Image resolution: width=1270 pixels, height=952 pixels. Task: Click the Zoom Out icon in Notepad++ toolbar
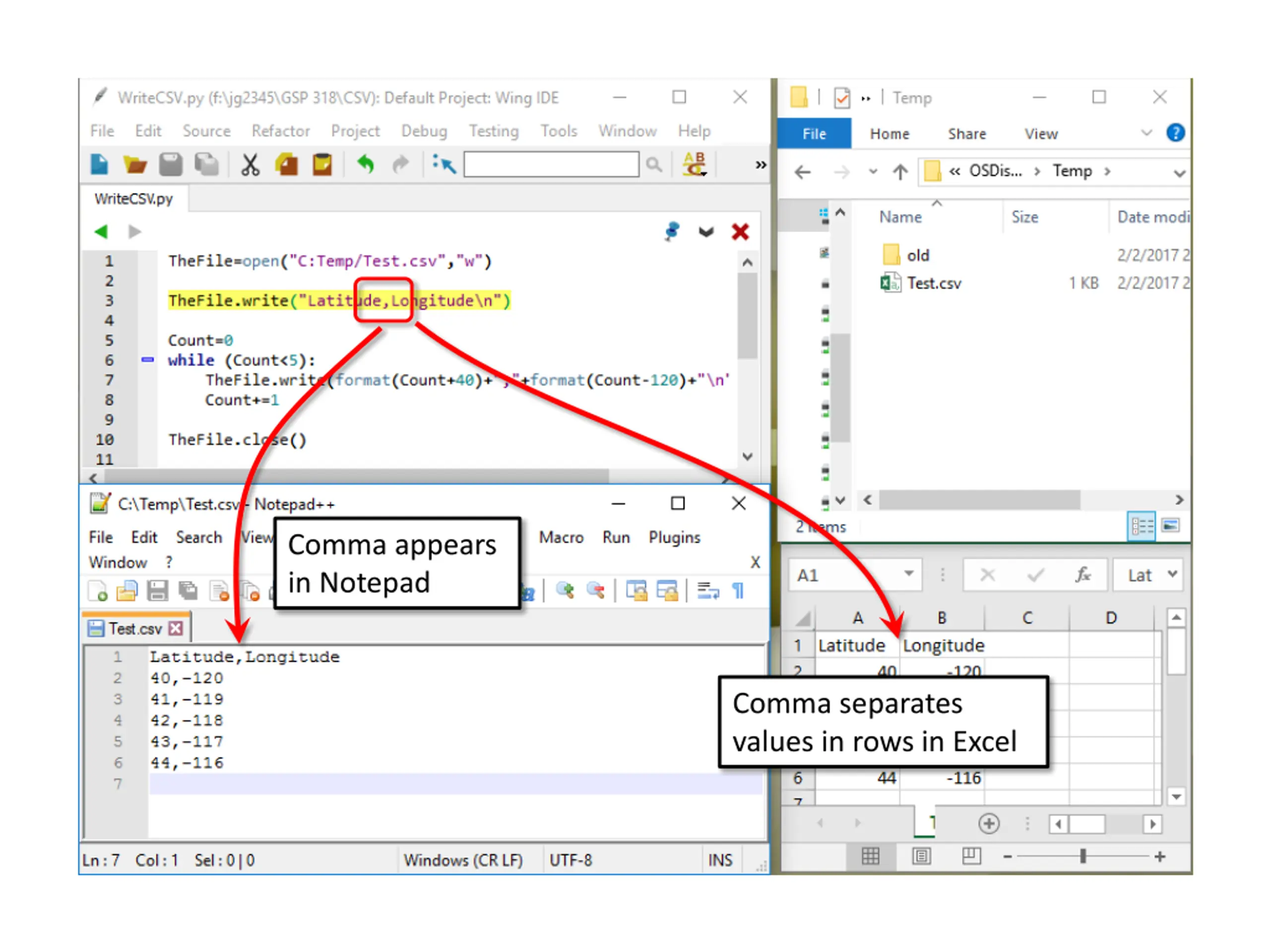pos(595,591)
